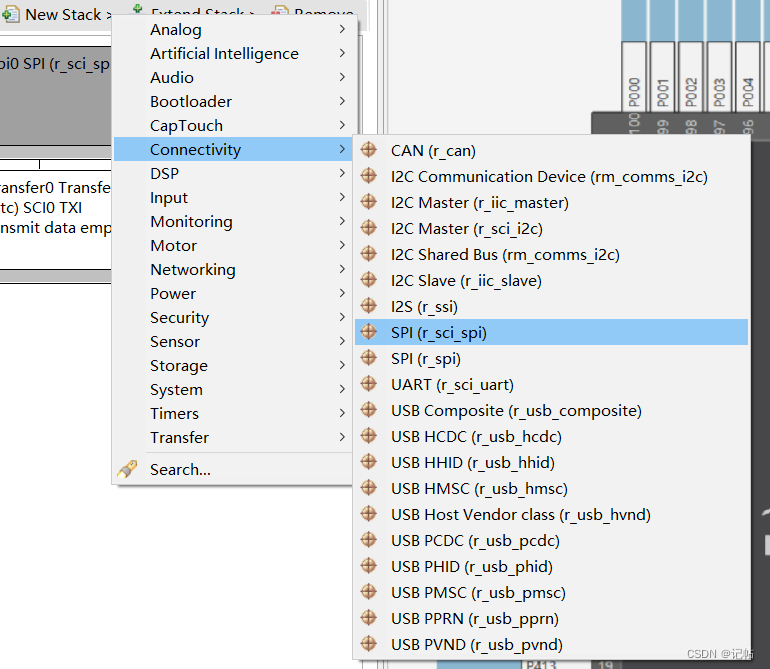Image resolution: width=770 pixels, height=669 pixels.
Task: Click the icon beside SPI (r_spi)
Action: pos(368,358)
